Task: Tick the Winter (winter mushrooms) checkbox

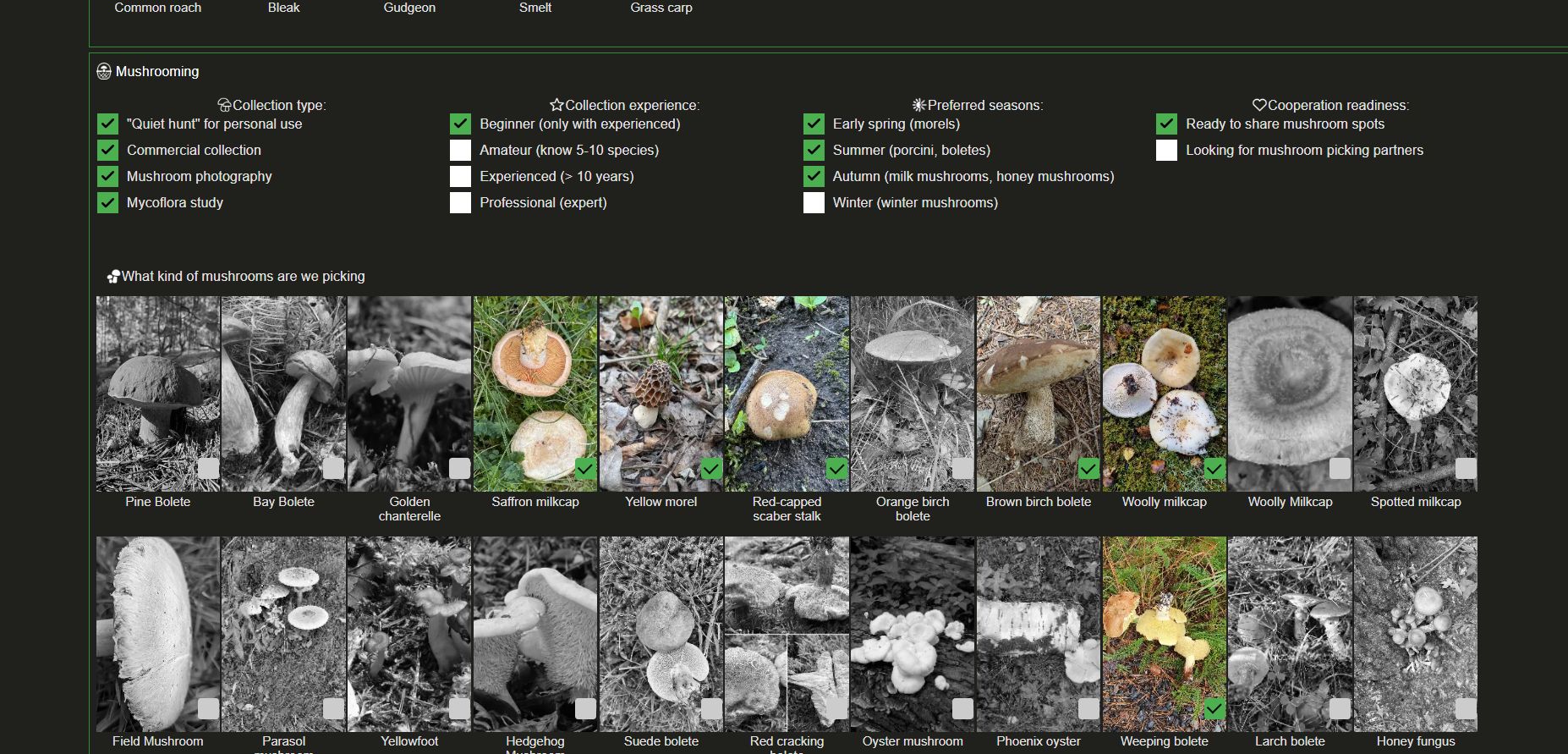Action: [x=814, y=202]
